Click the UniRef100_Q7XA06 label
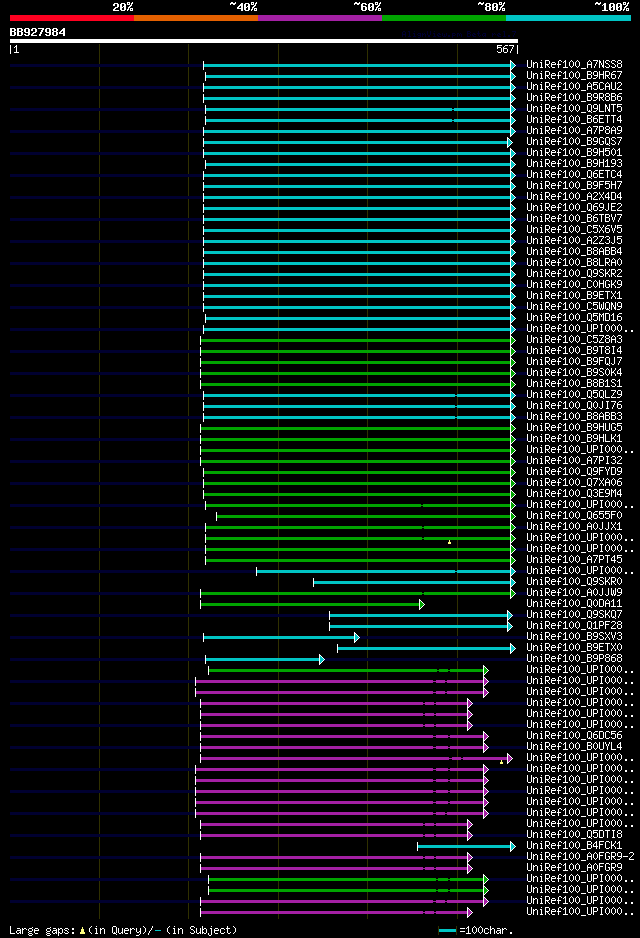This screenshot has height=938, width=640. pyautogui.click(x=574, y=483)
